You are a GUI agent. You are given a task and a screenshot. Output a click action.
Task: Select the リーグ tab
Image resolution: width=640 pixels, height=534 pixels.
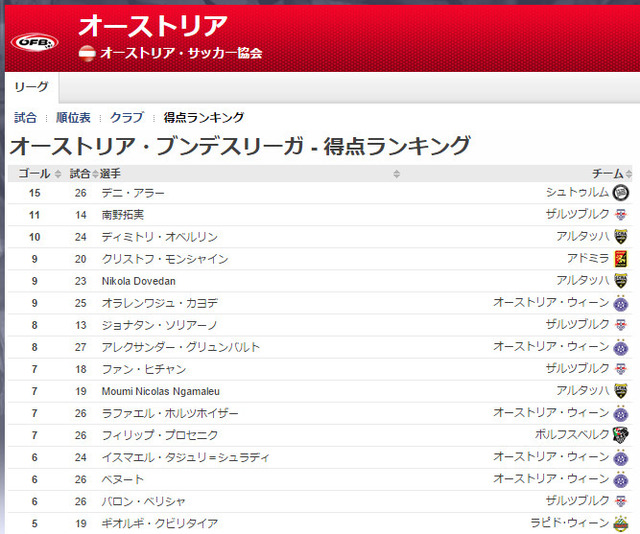(31, 87)
